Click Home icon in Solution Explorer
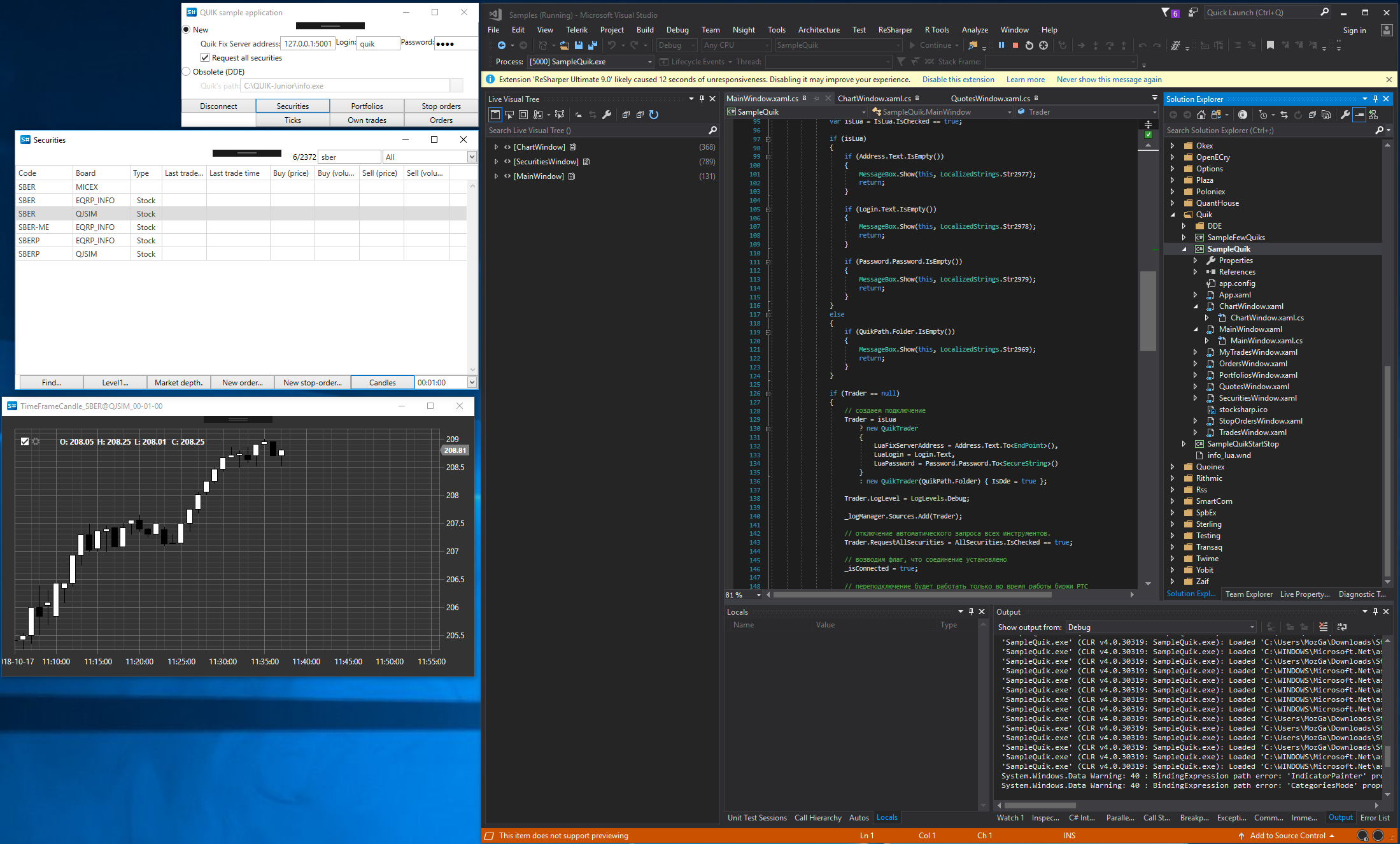Screen dimensions: 1400x844 [x=1201, y=115]
